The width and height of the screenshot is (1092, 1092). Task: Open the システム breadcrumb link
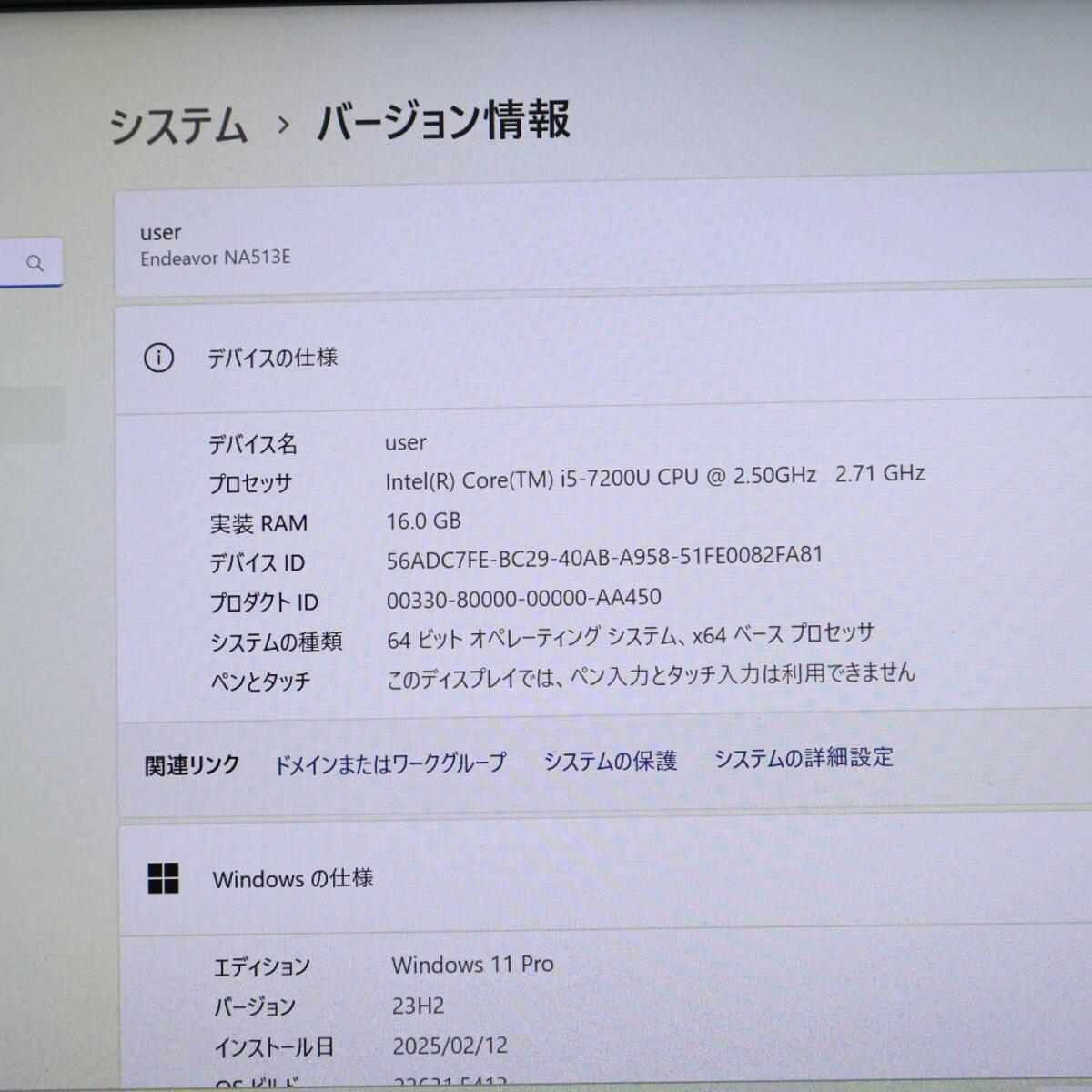178,126
